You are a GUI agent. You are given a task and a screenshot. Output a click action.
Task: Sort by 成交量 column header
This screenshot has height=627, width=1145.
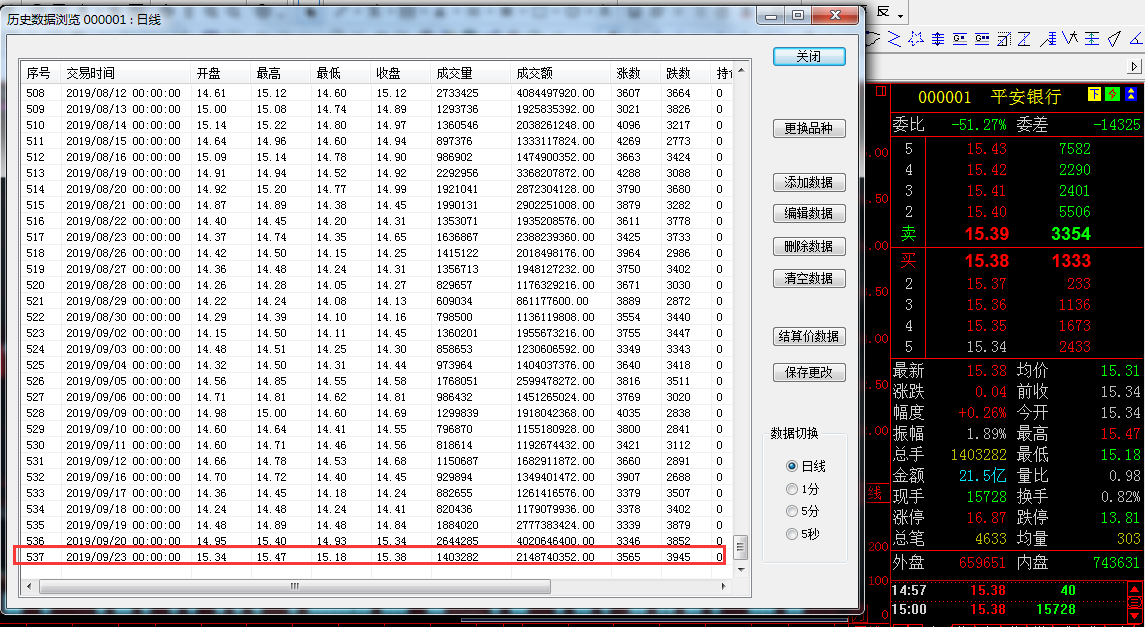pyautogui.click(x=453, y=73)
